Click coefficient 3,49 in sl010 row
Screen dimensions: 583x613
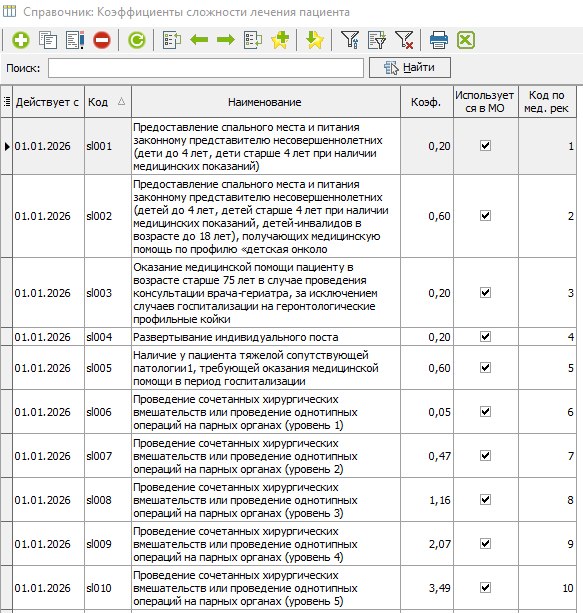[427, 588]
